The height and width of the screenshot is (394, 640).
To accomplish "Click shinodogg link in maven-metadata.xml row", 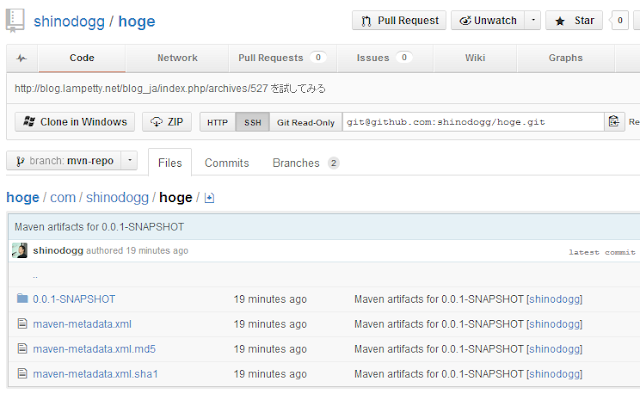I will click(x=554, y=324).
